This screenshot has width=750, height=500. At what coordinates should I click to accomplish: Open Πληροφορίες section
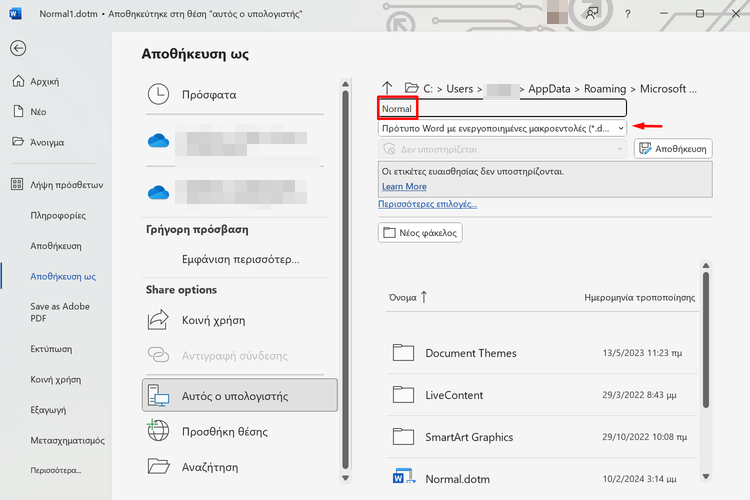click(58, 215)
